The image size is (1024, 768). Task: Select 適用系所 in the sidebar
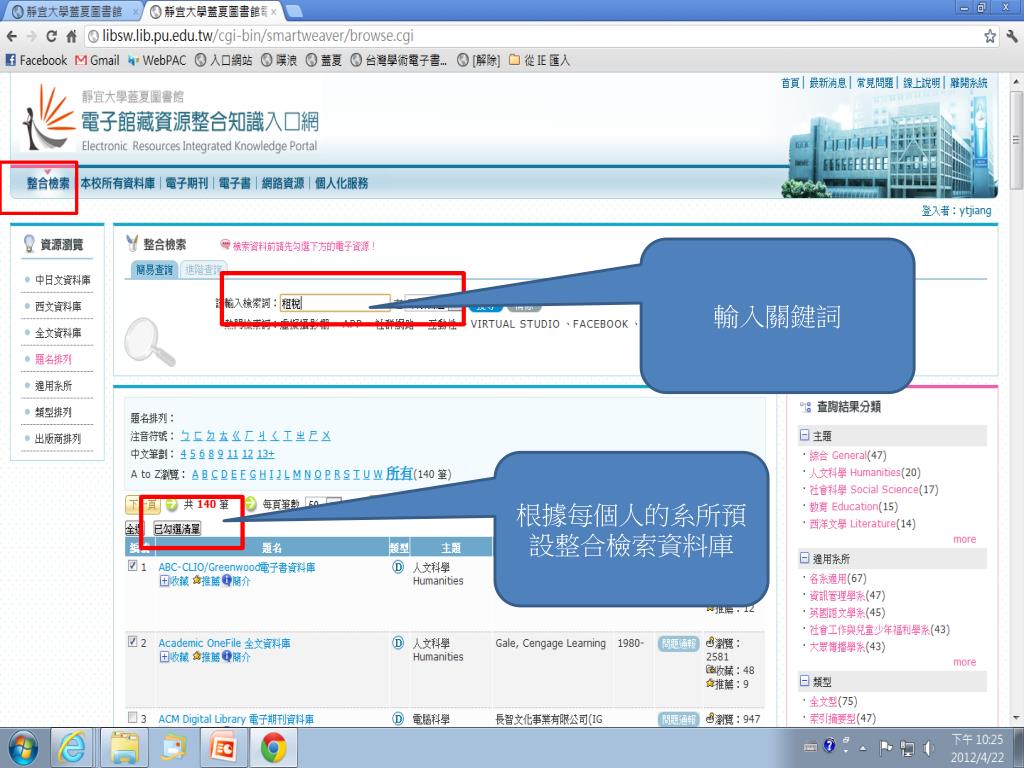click(54, 386)
